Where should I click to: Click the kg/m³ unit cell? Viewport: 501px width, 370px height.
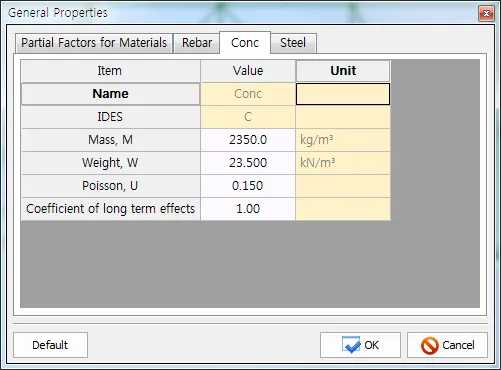coord(343,140)
